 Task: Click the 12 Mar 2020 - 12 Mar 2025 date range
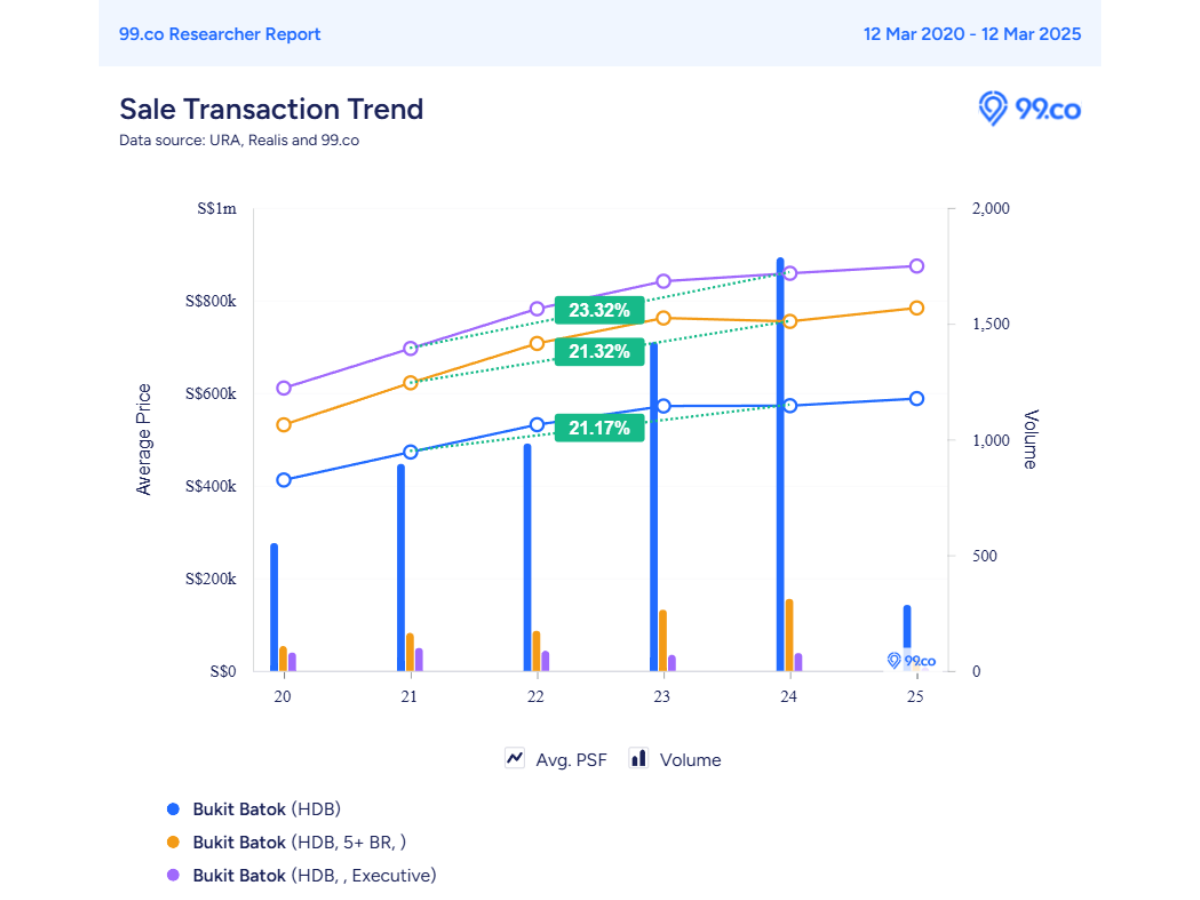point(972,34)
